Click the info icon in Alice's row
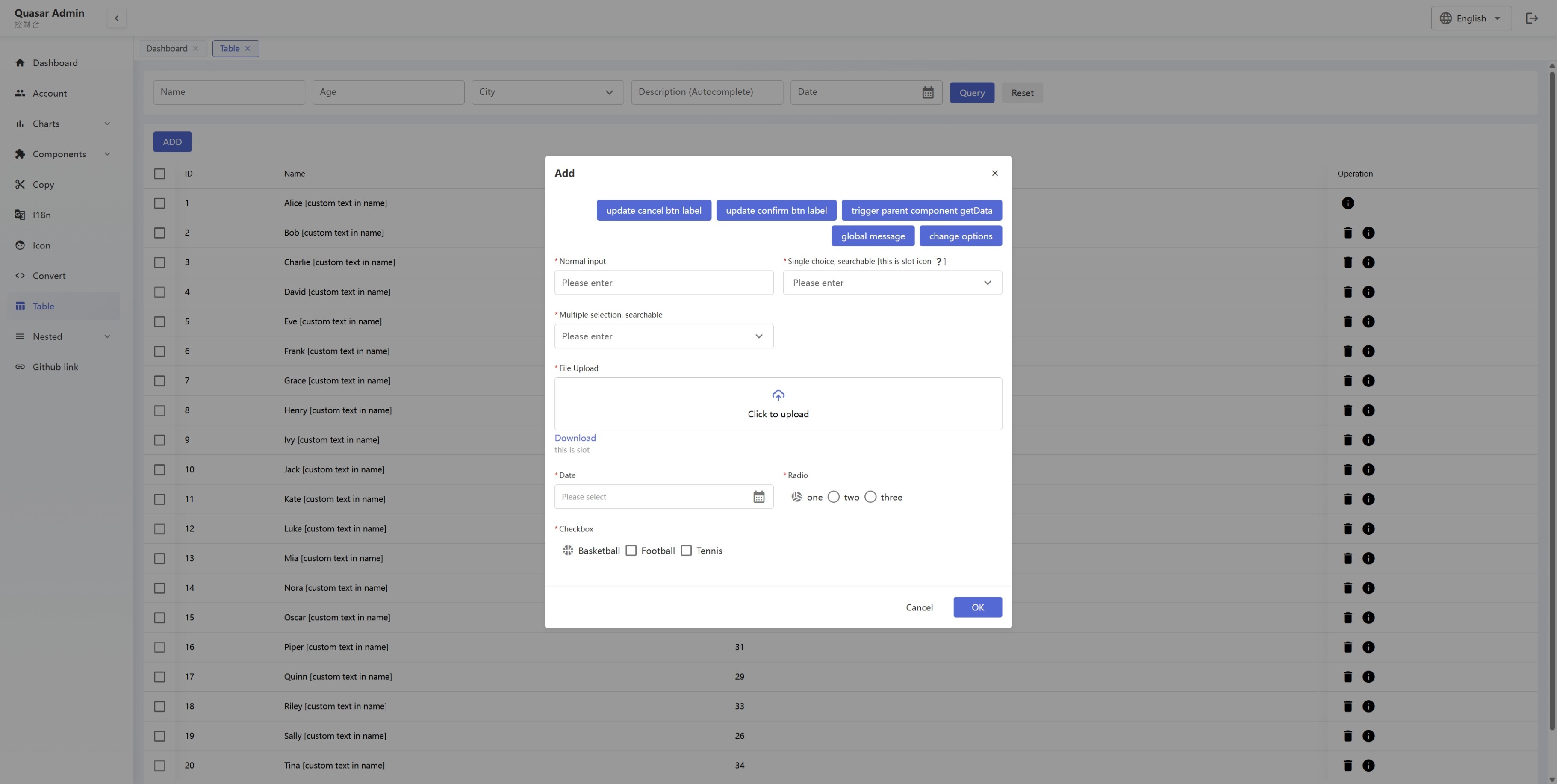 [x=1347, y=203]
